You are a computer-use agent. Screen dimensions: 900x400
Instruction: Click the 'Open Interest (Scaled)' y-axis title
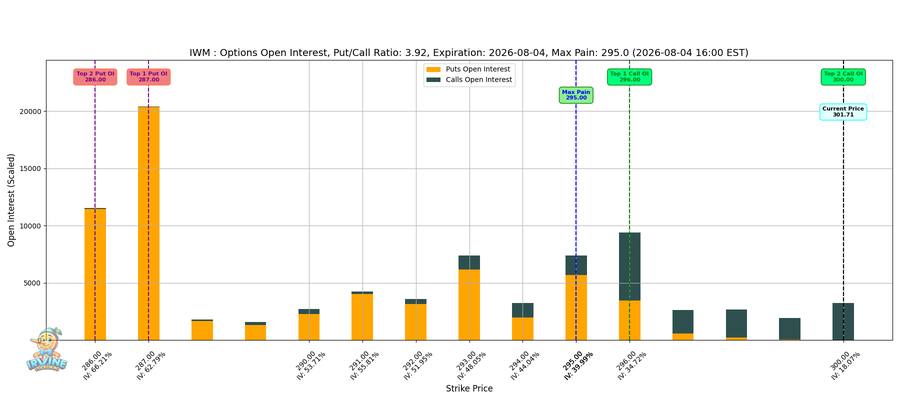coord(11,200)
